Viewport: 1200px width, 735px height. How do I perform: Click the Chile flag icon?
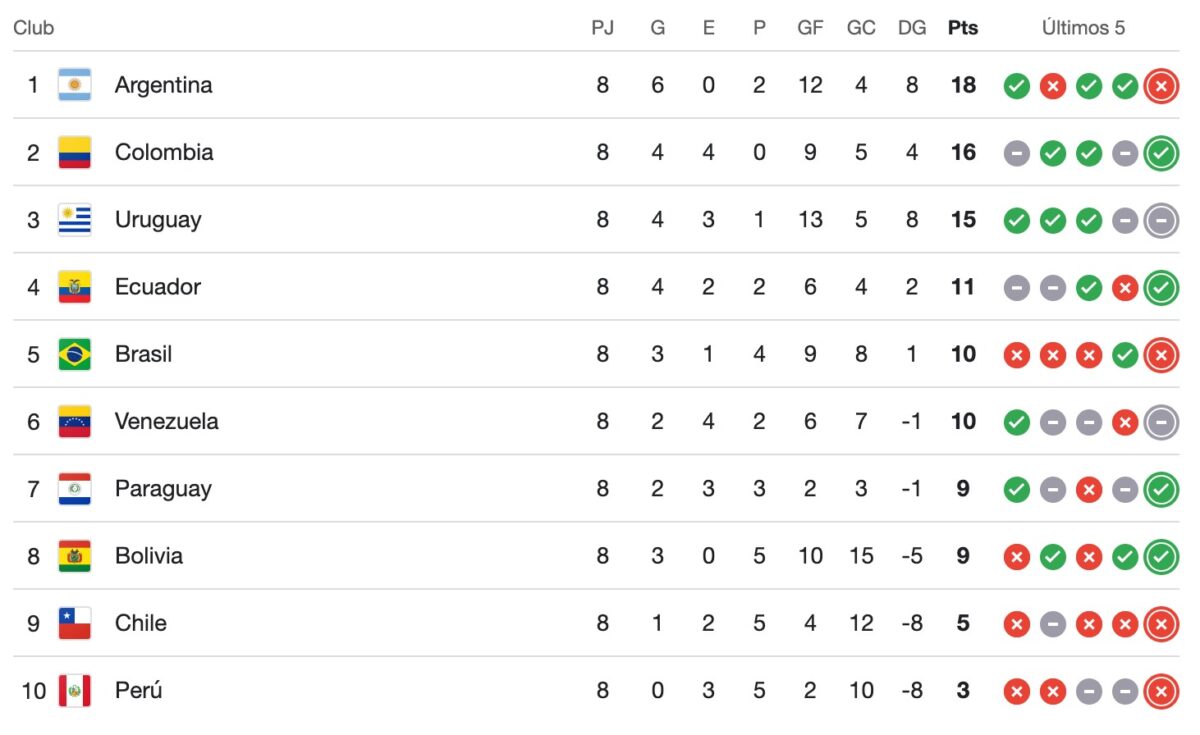tap(74, 623)
